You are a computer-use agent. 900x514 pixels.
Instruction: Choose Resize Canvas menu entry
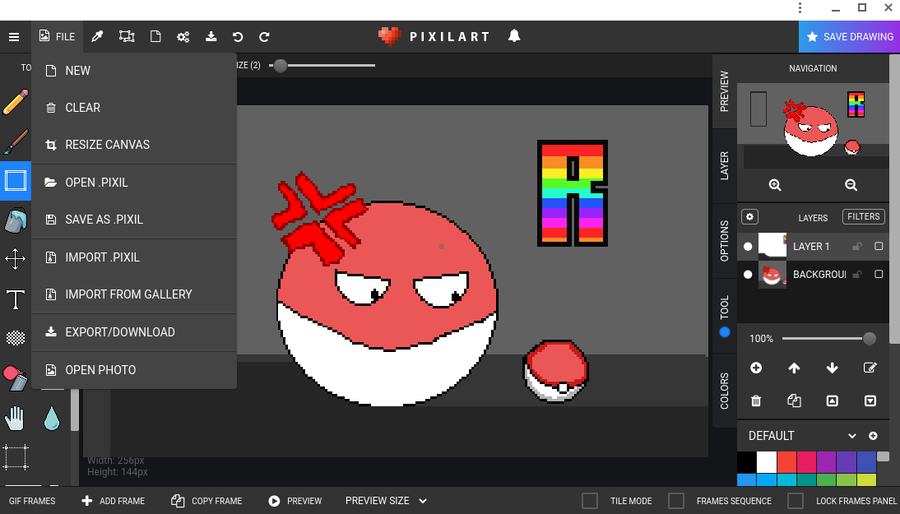pyautogui.click(x=134, y=145)
